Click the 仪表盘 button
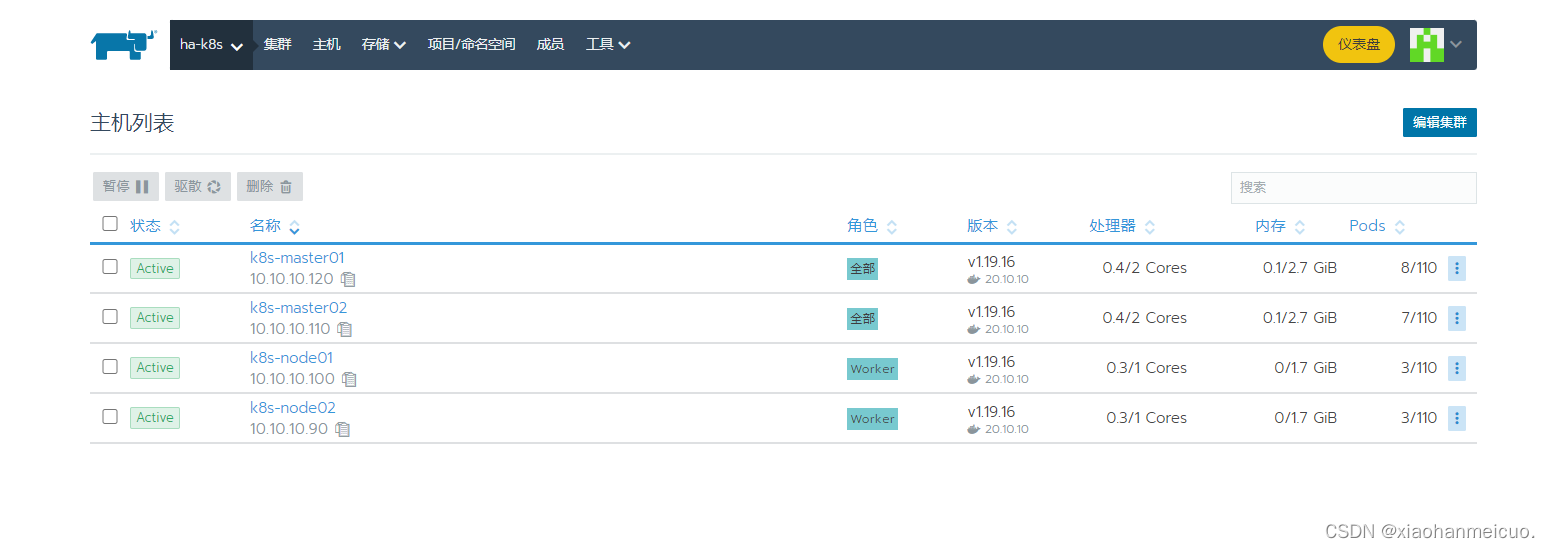Viewport: 1550px width, 548px height. [1359, 45]
